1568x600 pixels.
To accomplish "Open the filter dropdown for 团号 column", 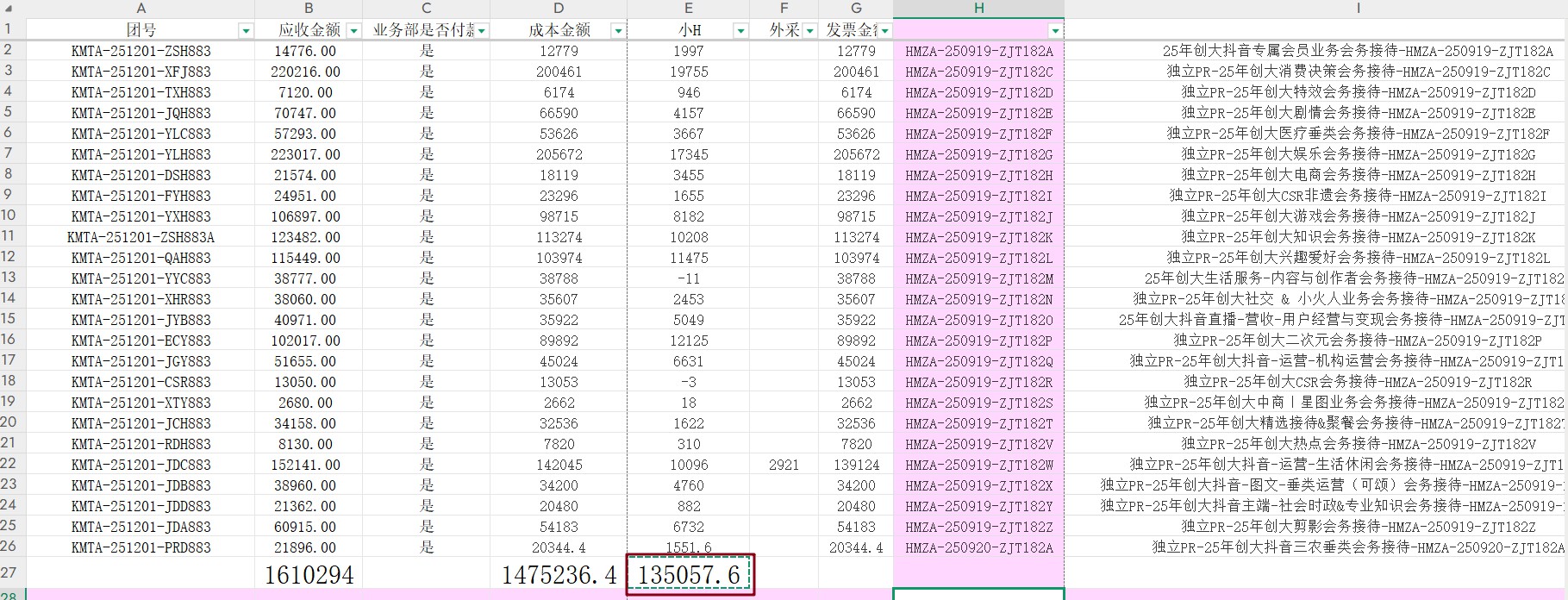I will point(246,31).
